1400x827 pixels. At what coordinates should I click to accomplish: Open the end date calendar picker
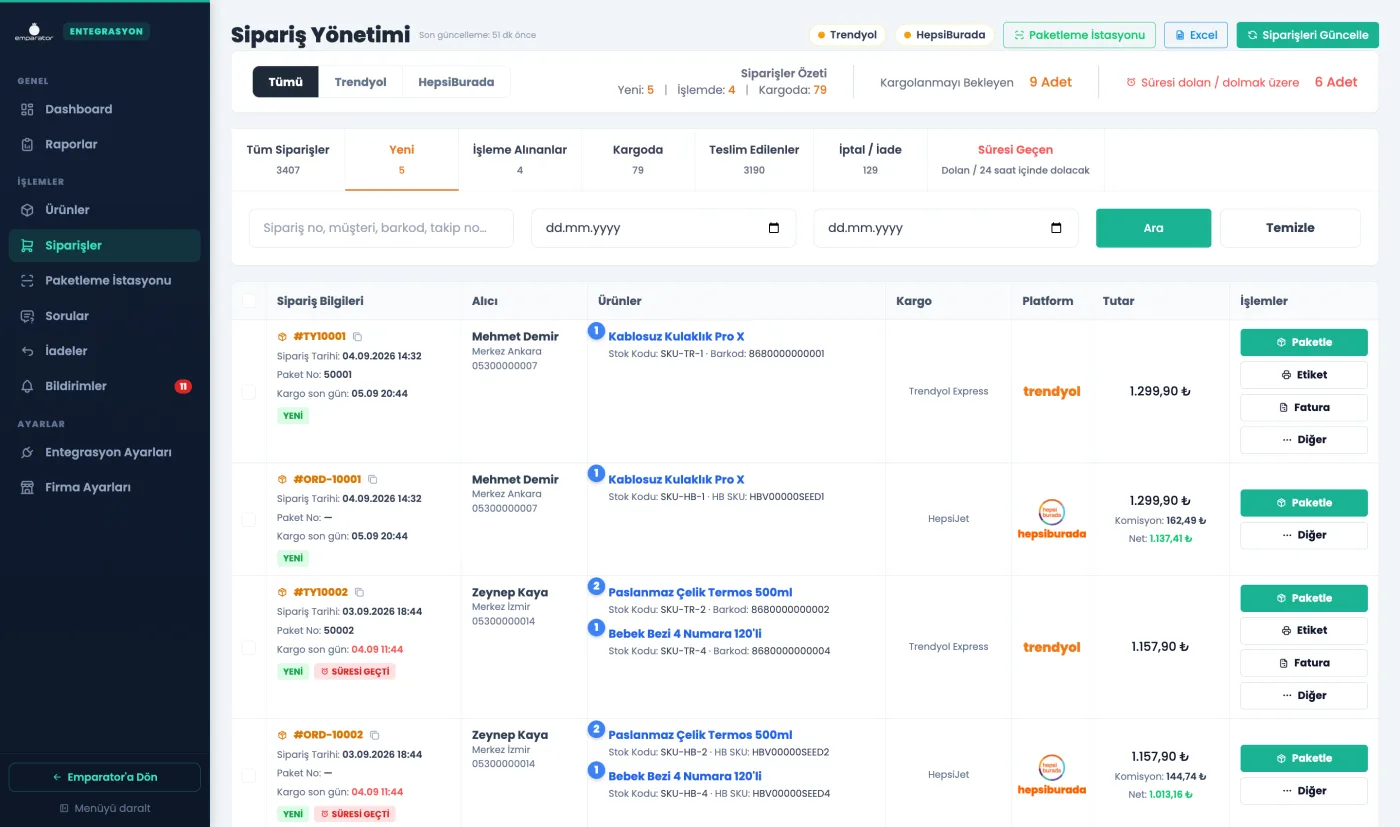click(x=1056, y=228)
